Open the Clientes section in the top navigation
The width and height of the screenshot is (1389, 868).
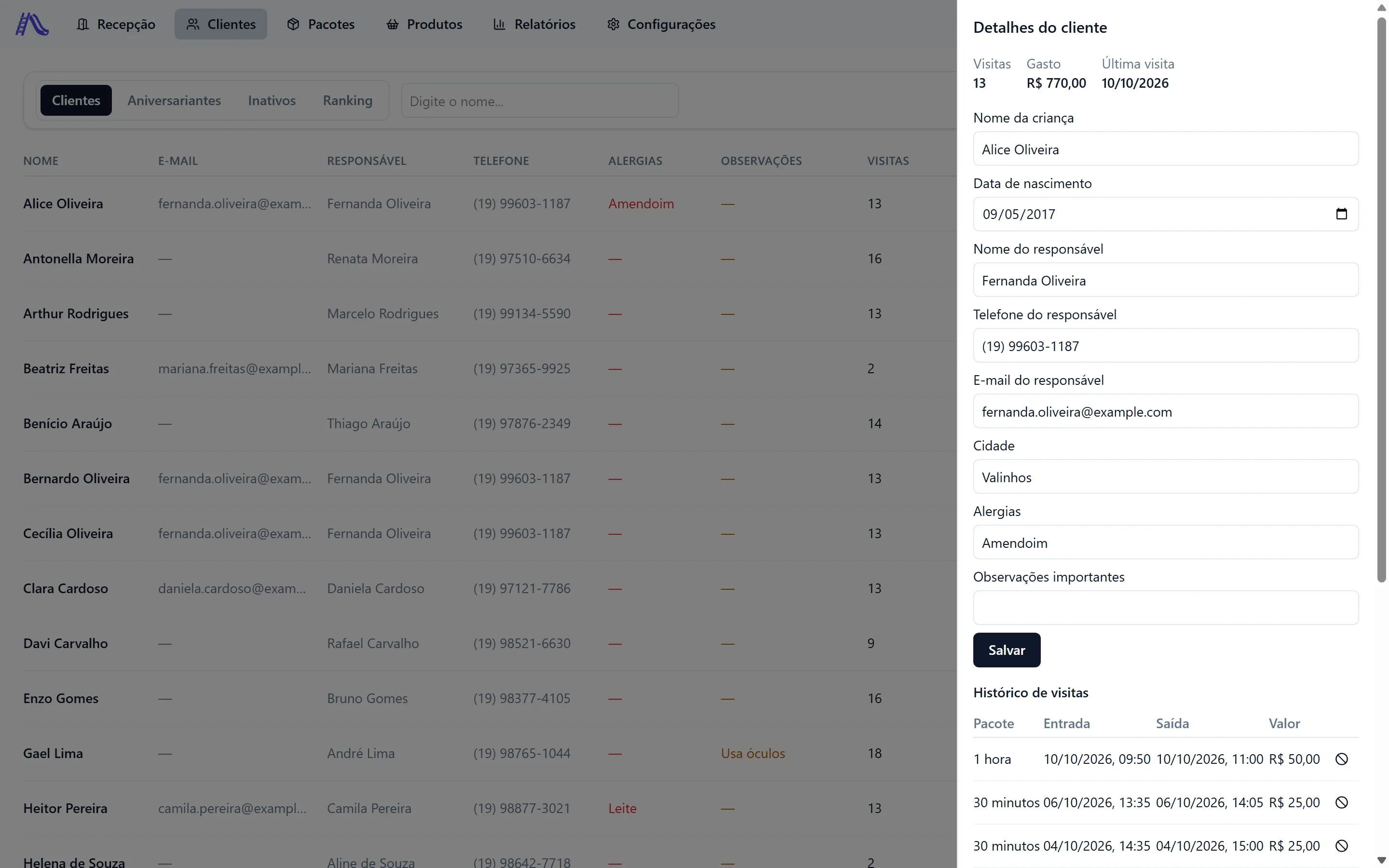[221, 24]
